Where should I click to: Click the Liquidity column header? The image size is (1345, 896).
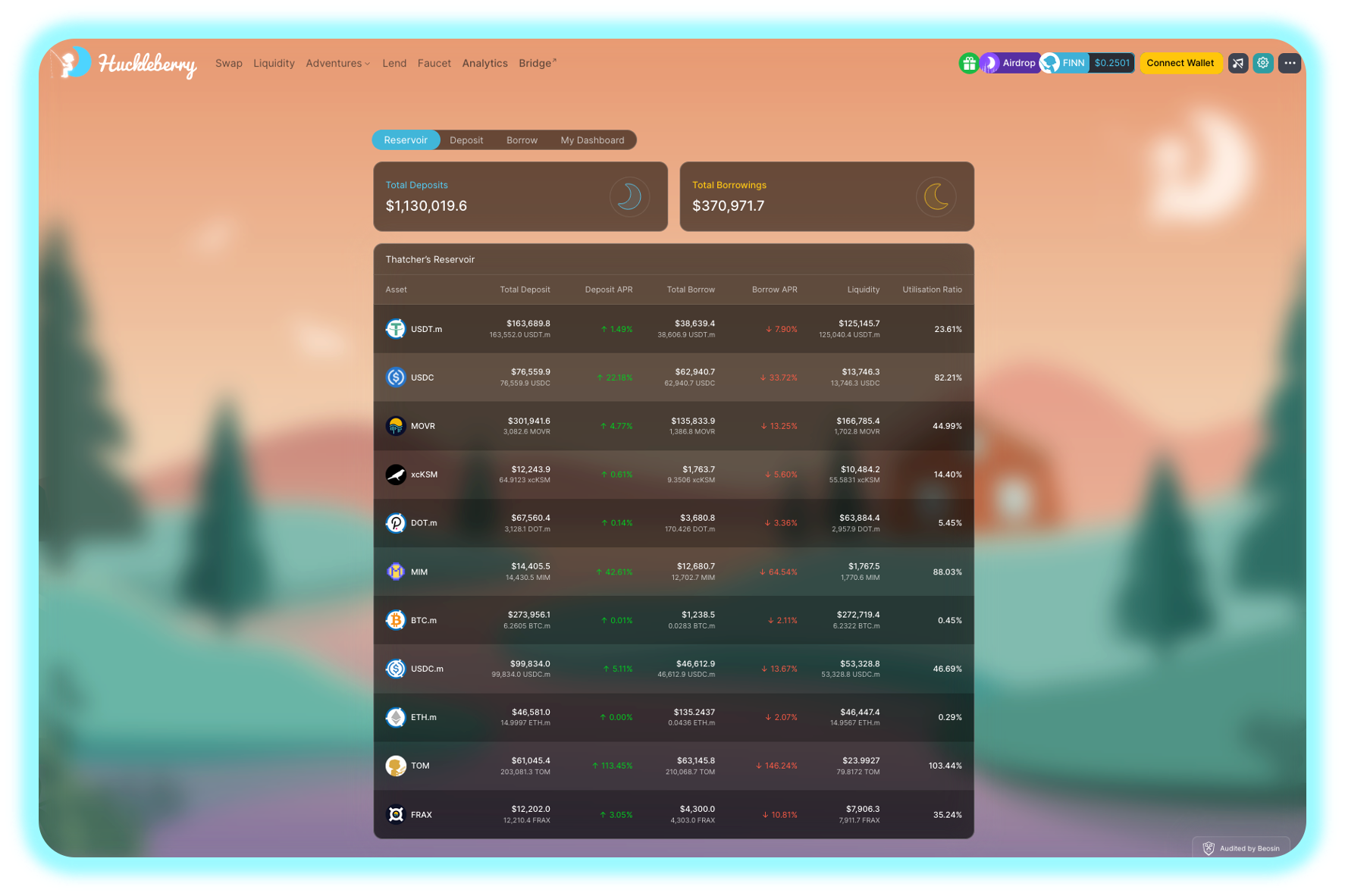[864, 290]
